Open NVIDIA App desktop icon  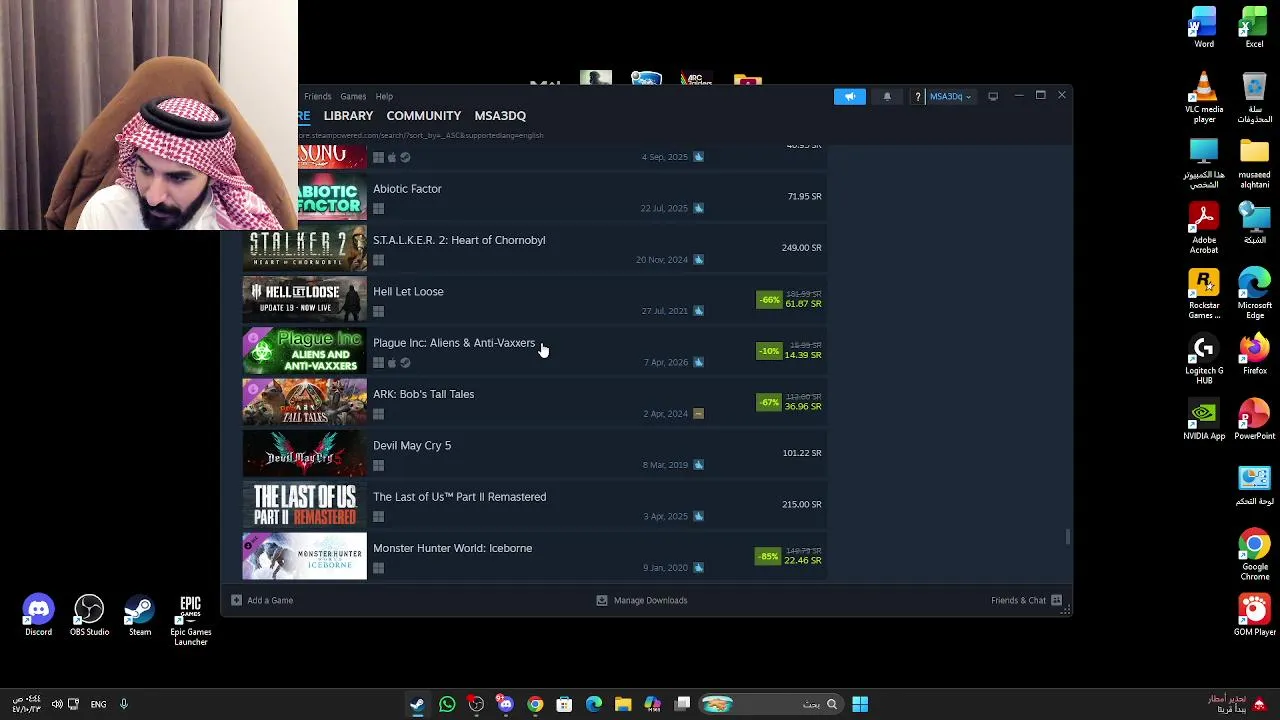click(1204, 420)
